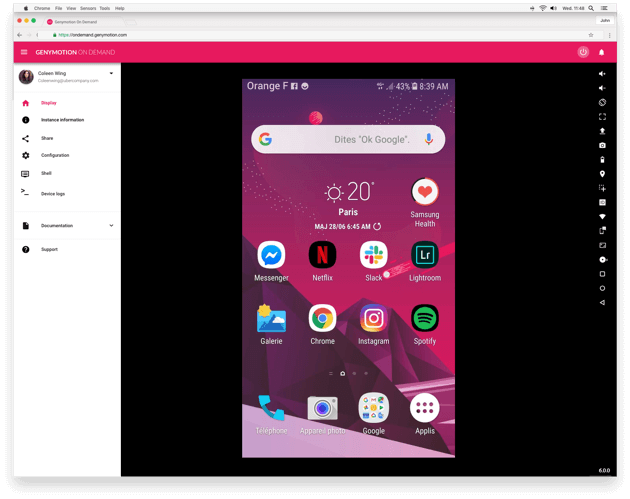Select Instance information in sidebar
Image resolution: width=630 pixels, height=499 pixels.
(62, 120)
